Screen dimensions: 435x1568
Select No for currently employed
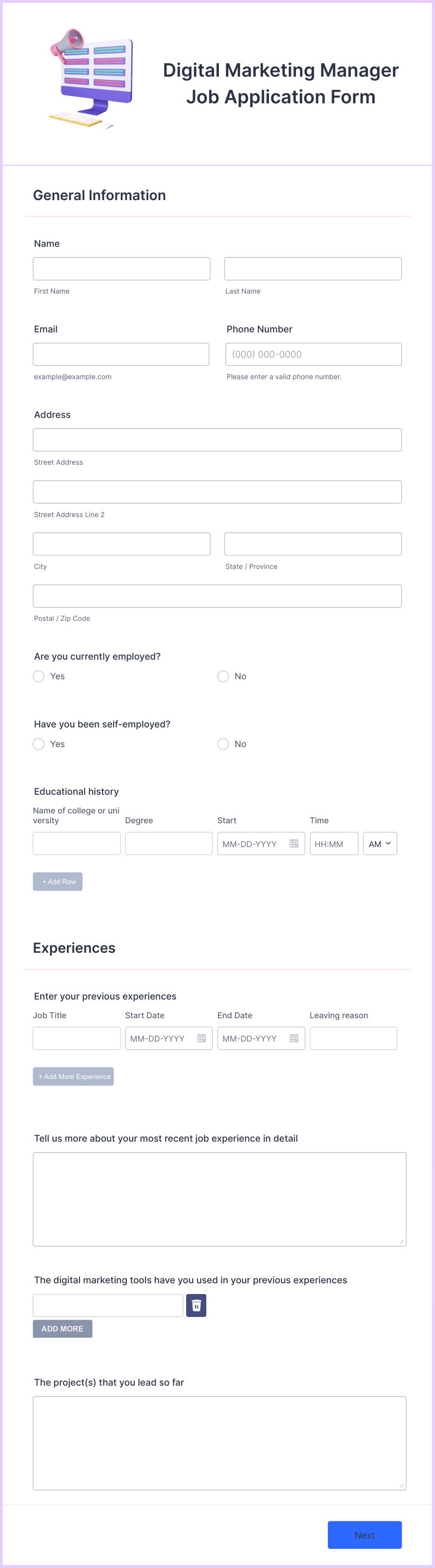[223, 676]
